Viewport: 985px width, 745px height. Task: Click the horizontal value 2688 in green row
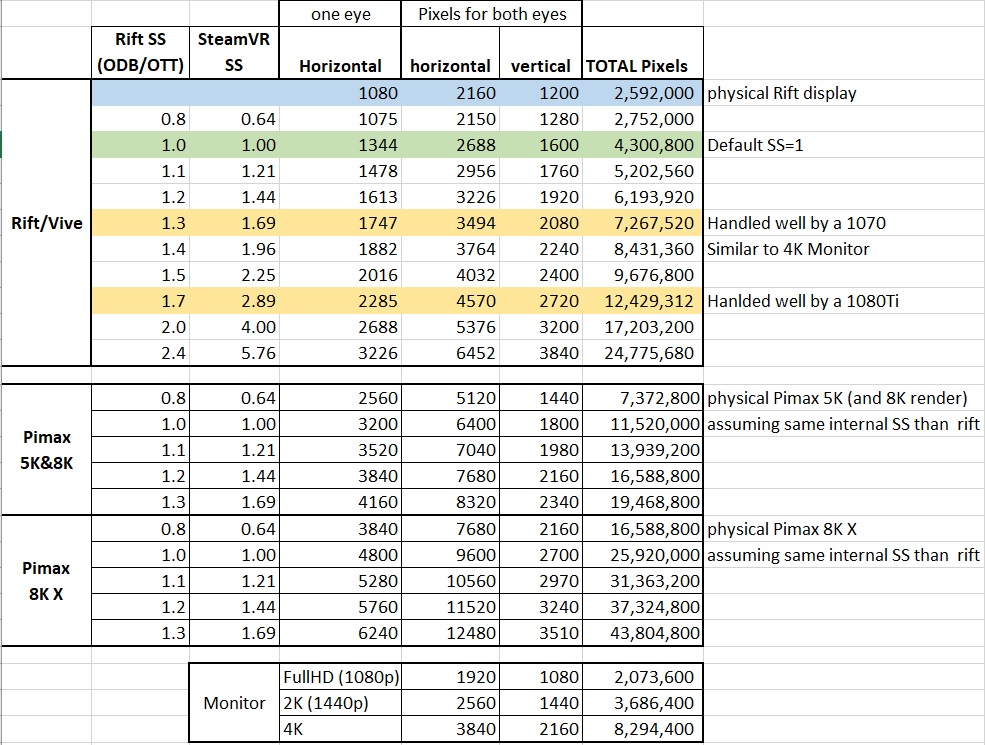(x=450, y=145)
